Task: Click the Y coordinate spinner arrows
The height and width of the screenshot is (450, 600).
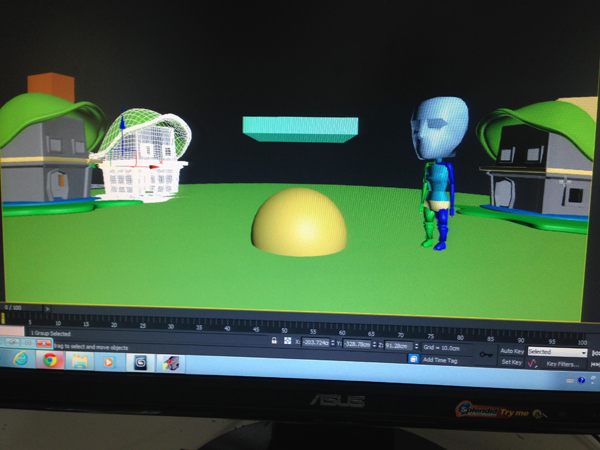Action: pos(375,344)
